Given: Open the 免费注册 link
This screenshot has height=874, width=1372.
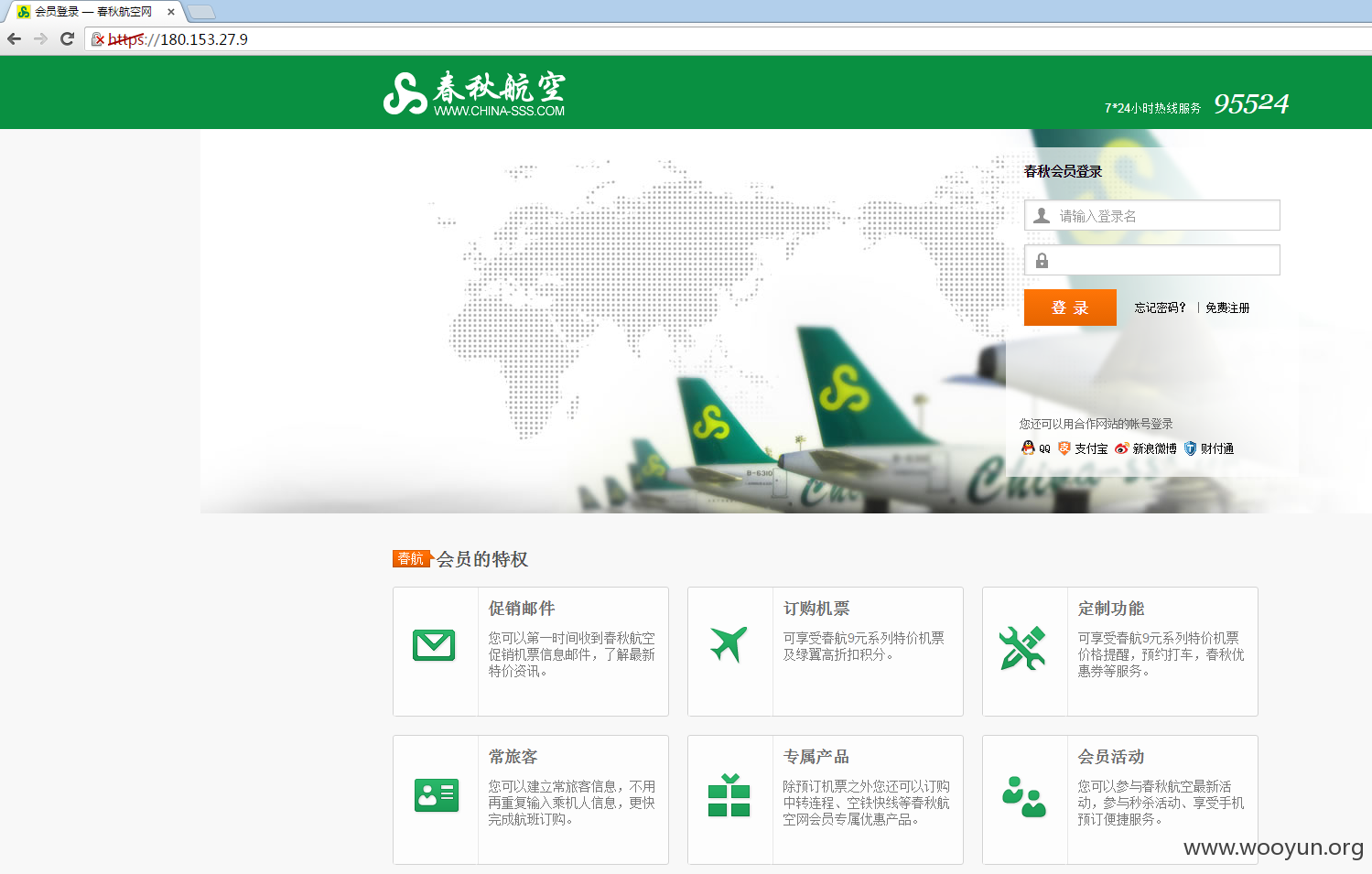Looking at the screenshot, I should [1227, 308].
